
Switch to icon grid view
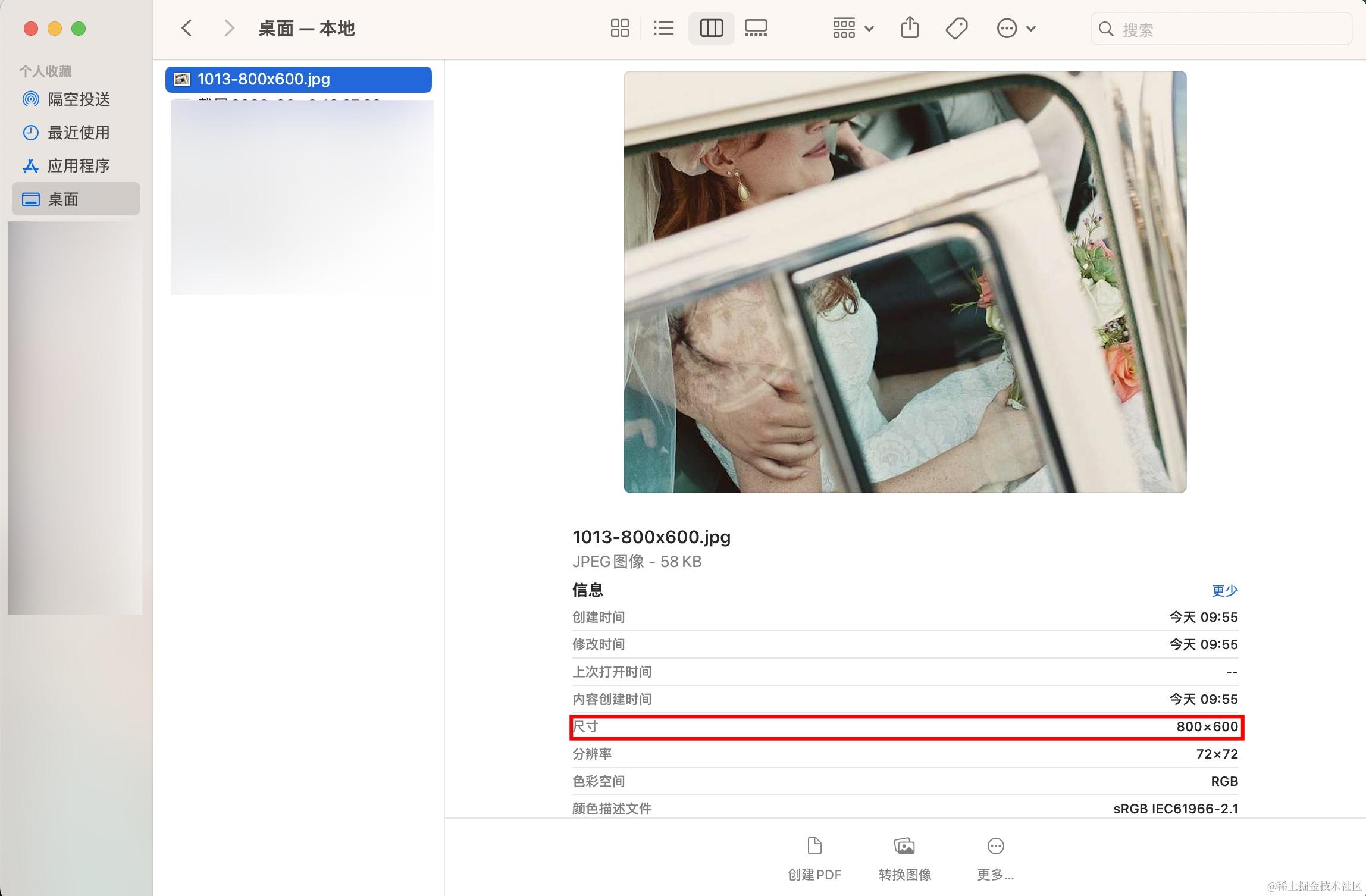coord(619,28)
